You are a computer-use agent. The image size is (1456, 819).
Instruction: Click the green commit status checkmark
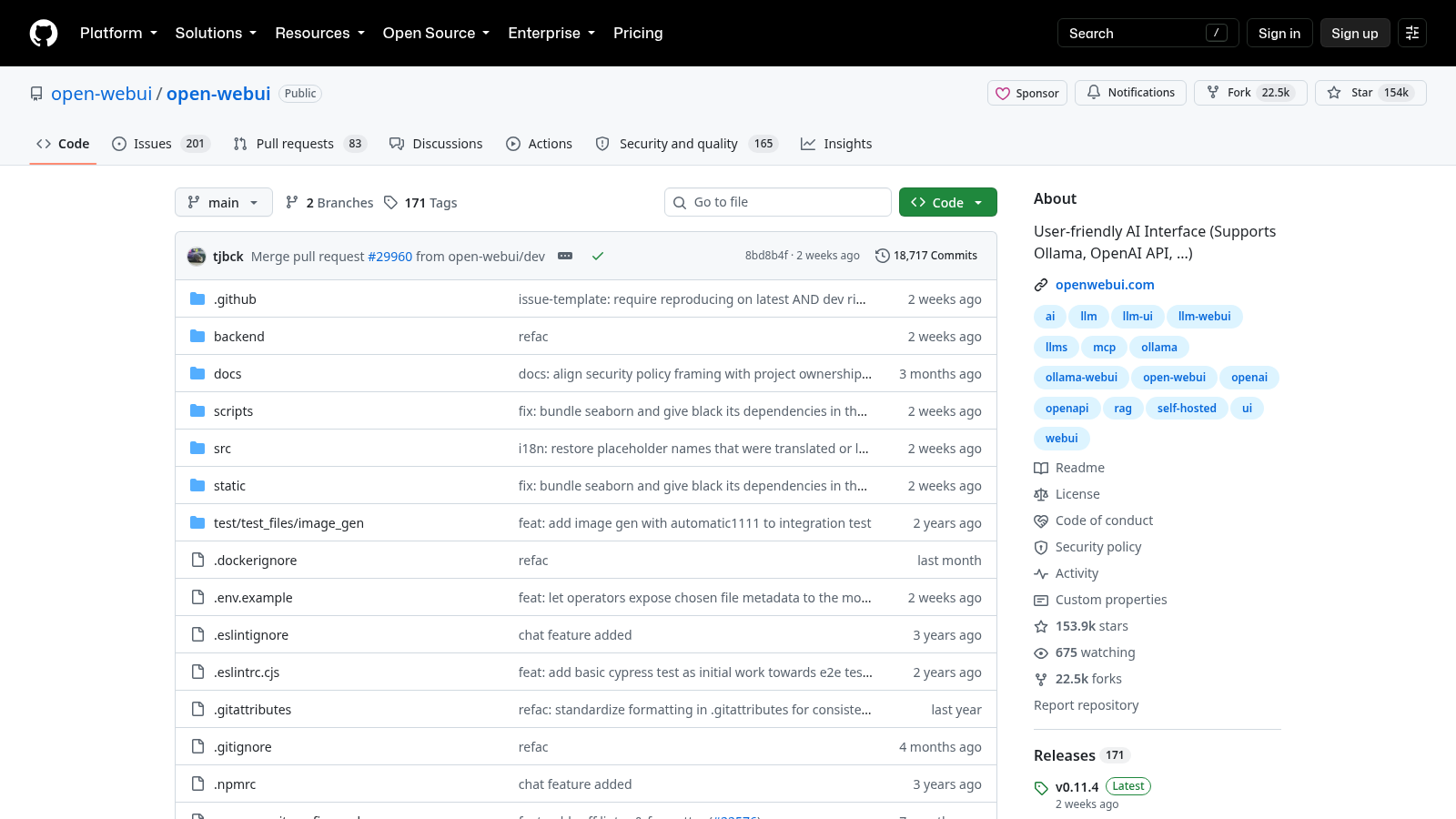click(x=598, y=256)
